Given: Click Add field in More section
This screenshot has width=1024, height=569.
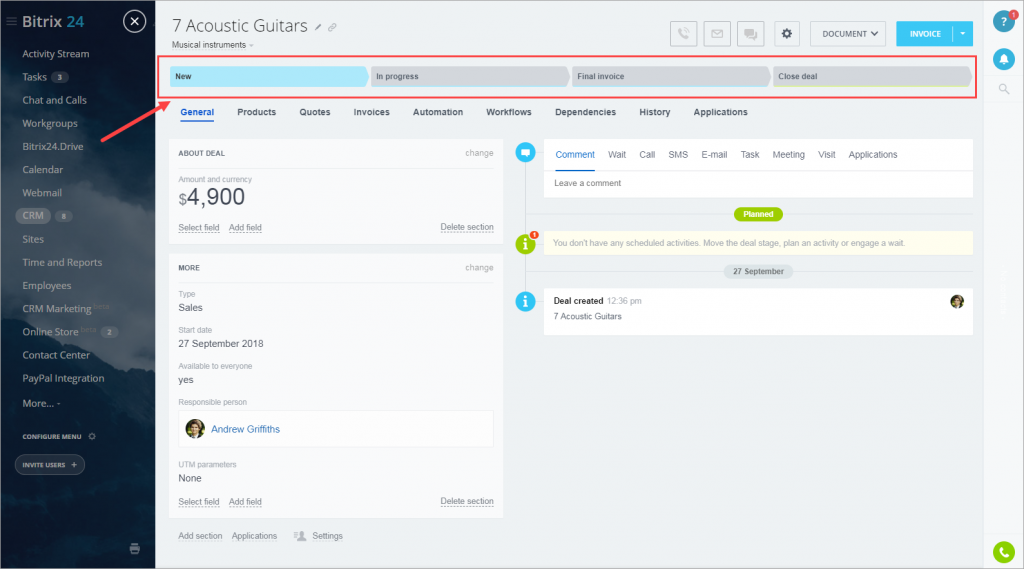Looking at the screenshot, I should coord(245,502).
